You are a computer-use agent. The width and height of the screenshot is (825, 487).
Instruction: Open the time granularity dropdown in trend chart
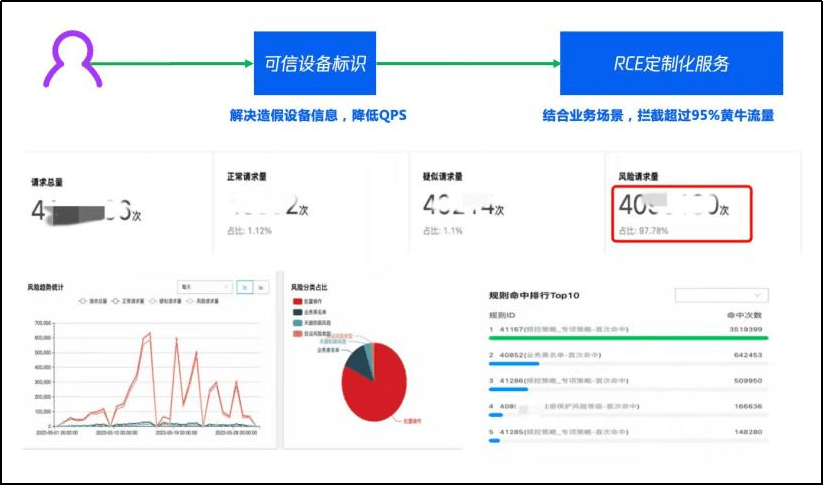[x=204, y=287]
